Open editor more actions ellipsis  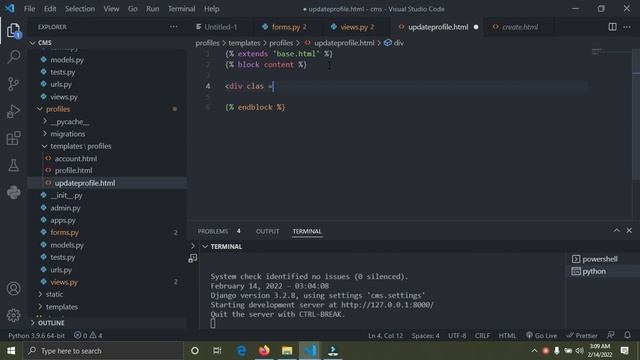[x=627, y=27]
